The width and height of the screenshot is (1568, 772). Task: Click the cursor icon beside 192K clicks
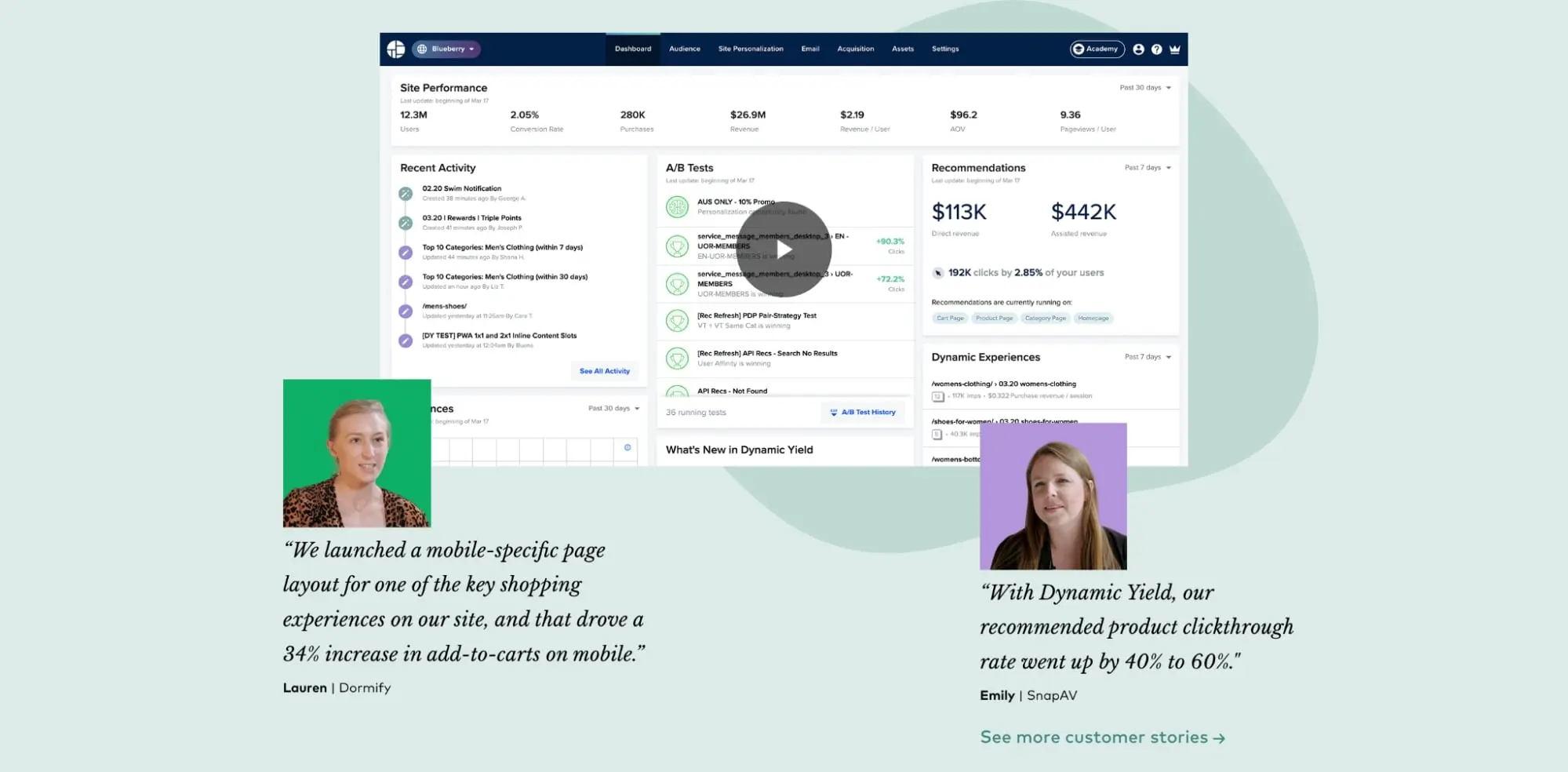coord(938,273)
